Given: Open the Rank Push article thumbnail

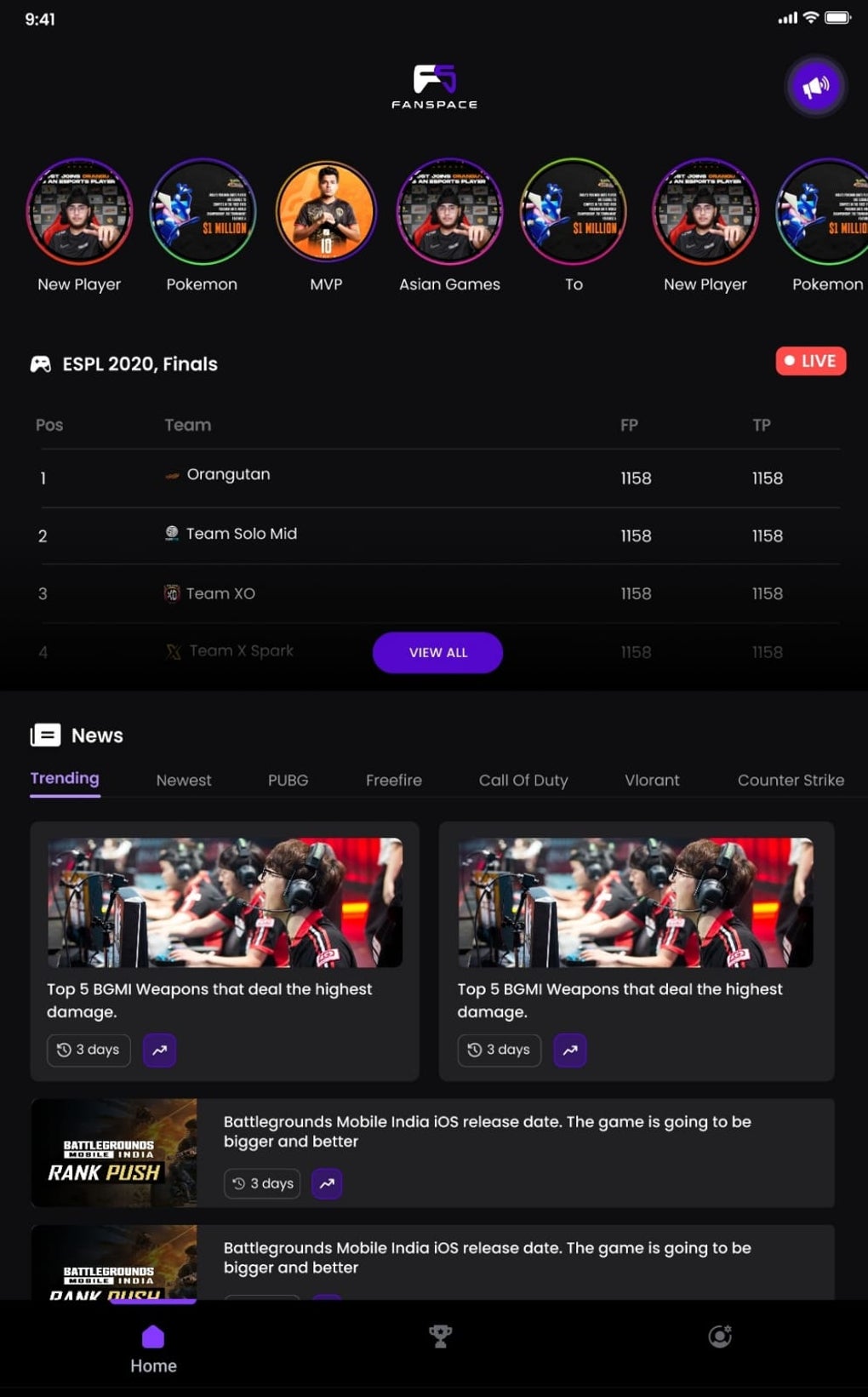Looking at the screenshot, I should [x=114, y=1153].
